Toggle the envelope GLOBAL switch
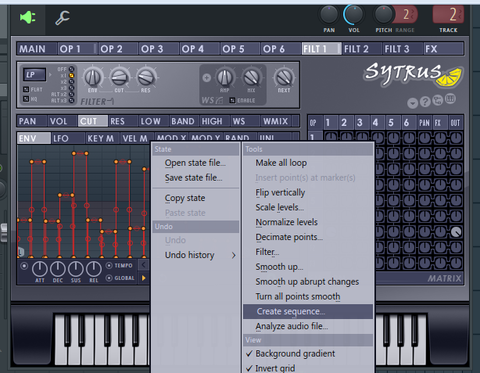Screen dimensions: 480x373 [109, 278]
